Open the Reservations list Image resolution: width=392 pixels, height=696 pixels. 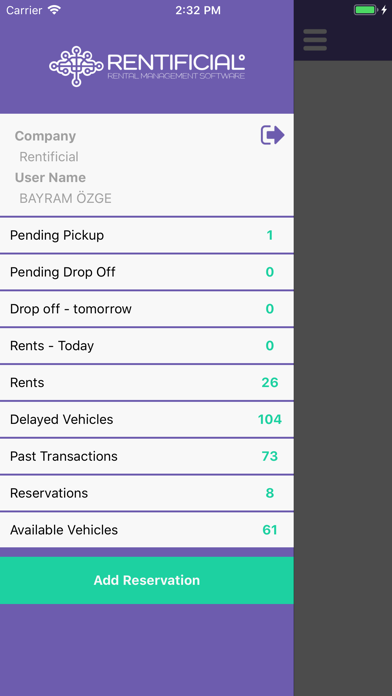coord(147,493)
